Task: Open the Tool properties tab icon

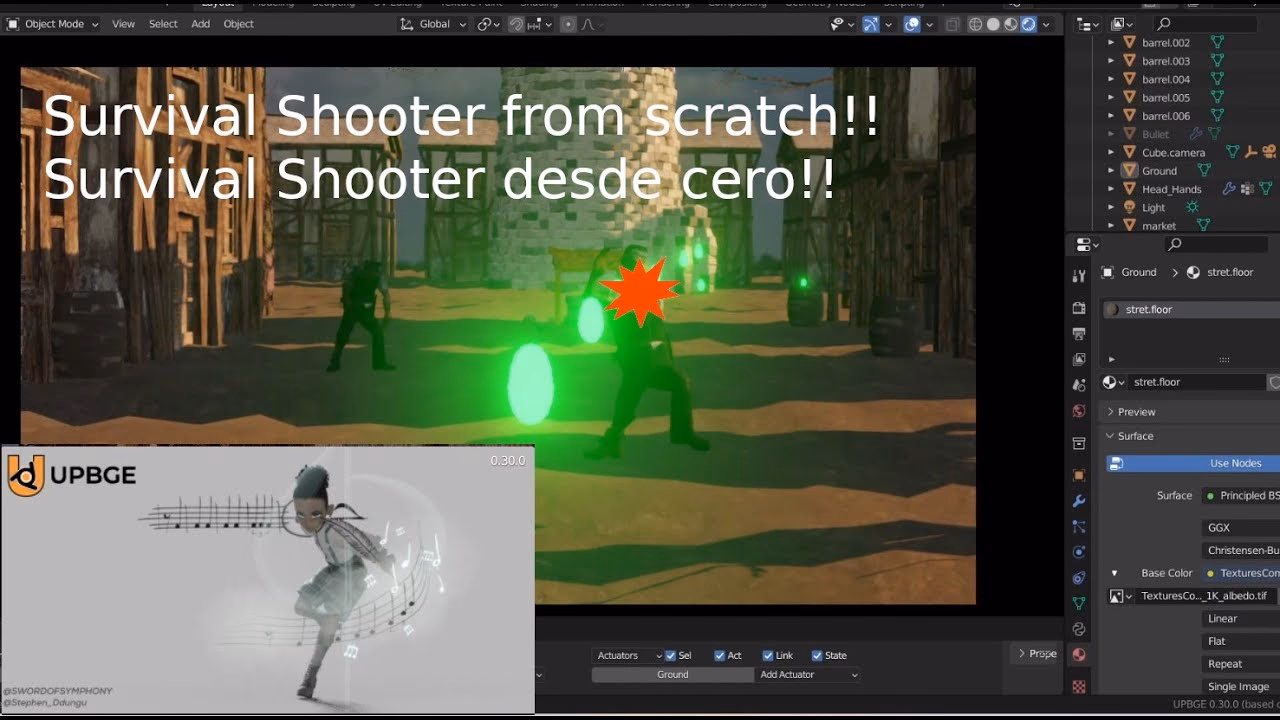Action: [1078, 276]
